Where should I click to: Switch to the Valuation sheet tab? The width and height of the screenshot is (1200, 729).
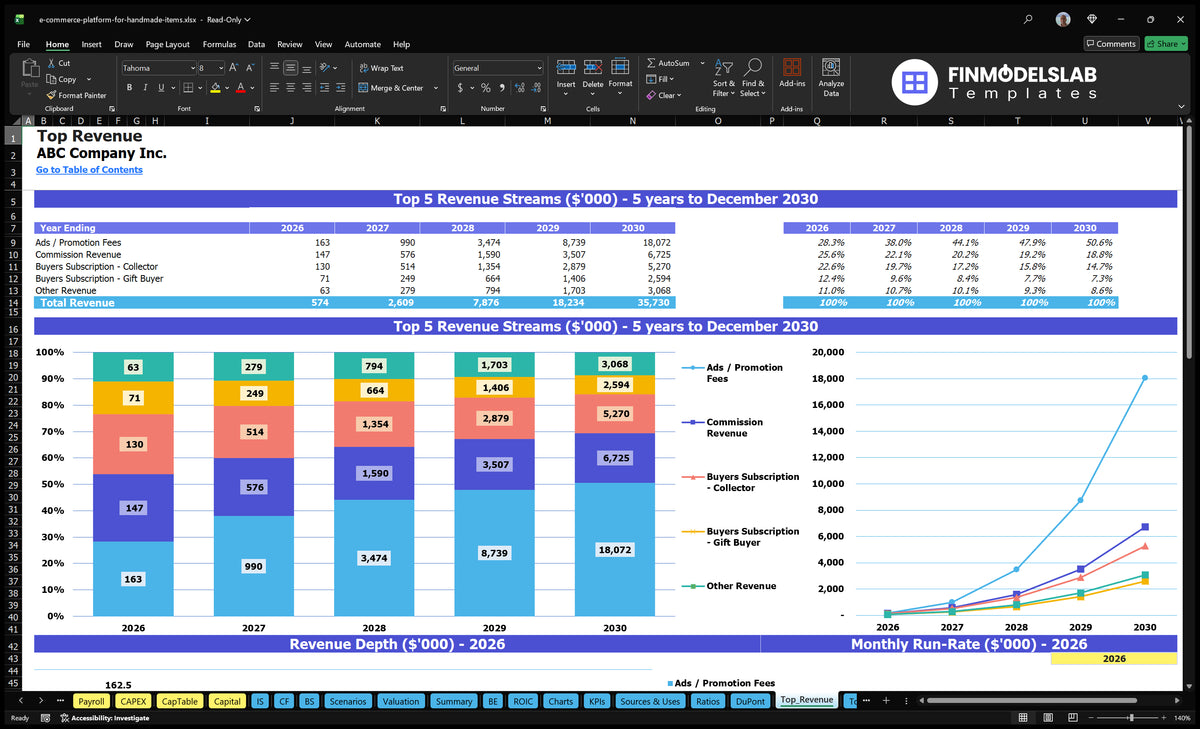coord(401,701)
